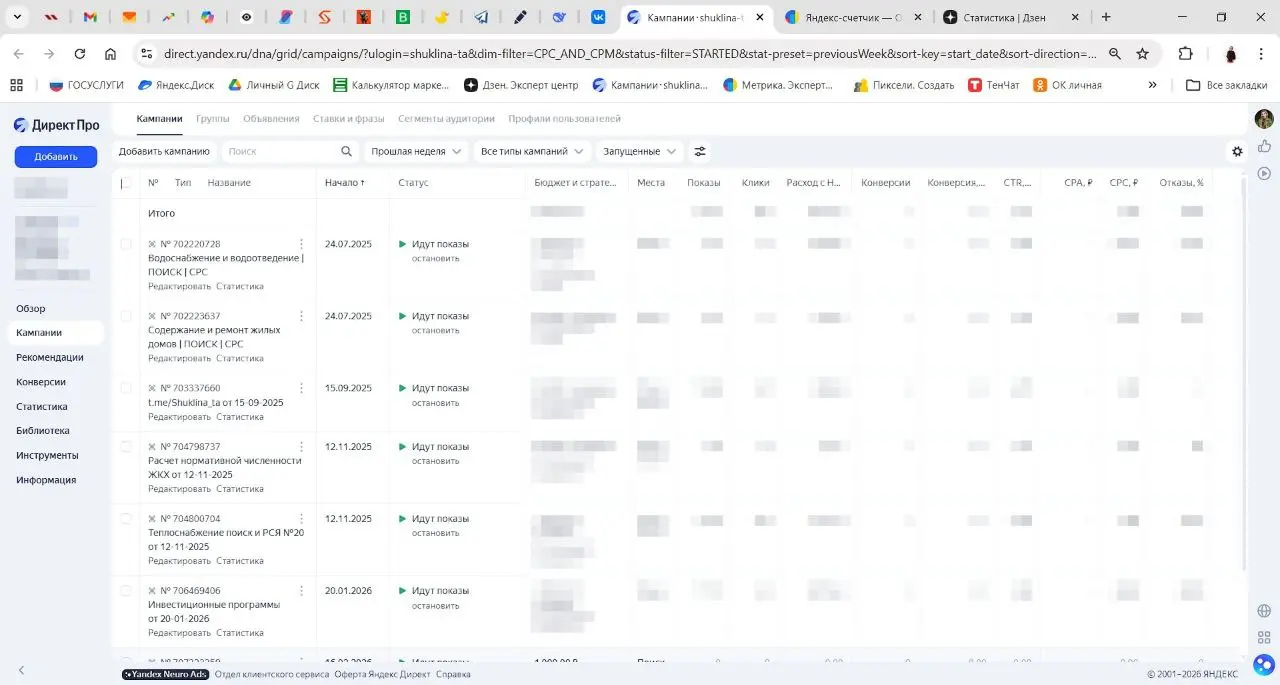
Task: Click the Директ Про logo
Action: point(56,125)
